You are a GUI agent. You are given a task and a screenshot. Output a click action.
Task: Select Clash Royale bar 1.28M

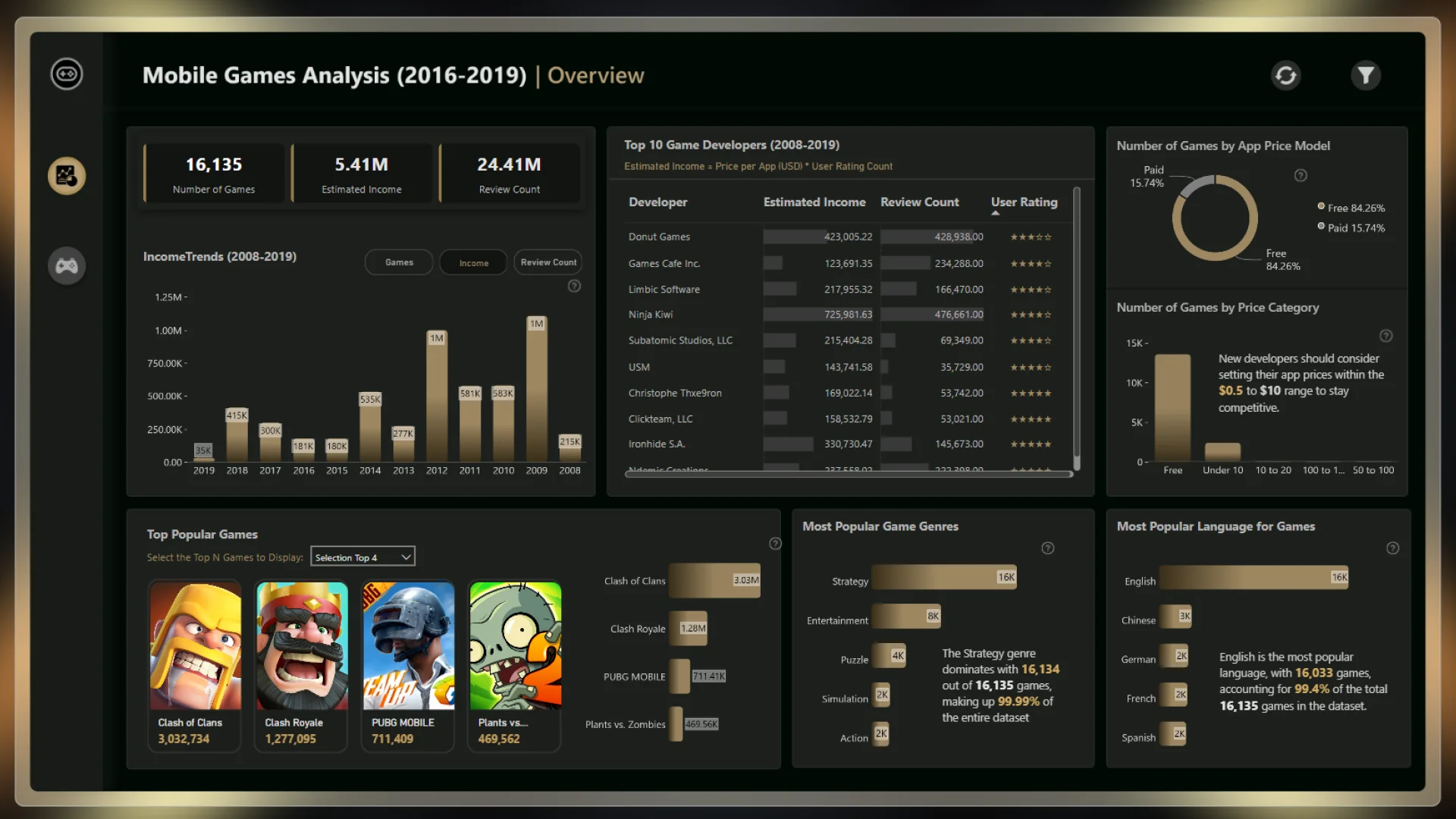click(x=688, y=629)
